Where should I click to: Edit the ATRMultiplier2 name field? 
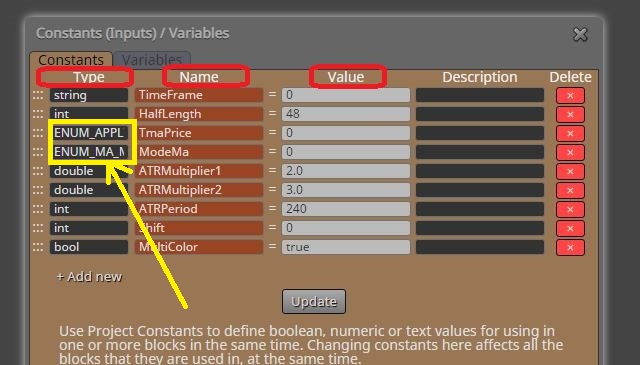click(x=199, y=190)
